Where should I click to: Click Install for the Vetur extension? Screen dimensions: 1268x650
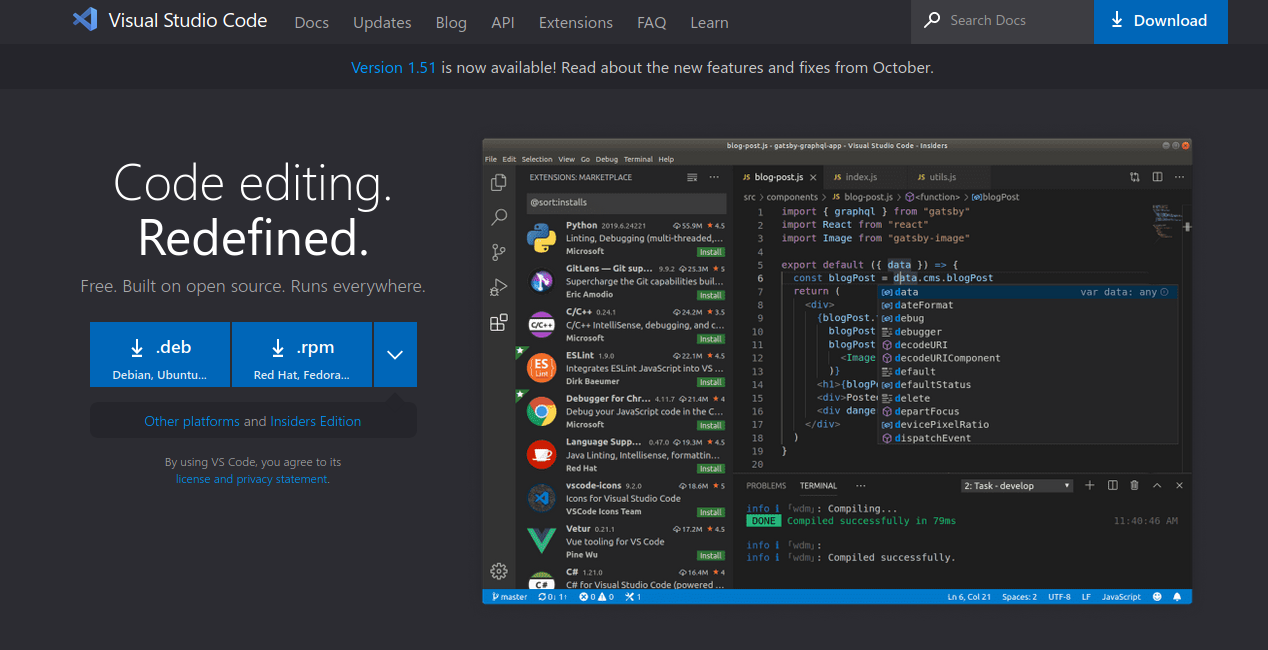coord(711,555)
